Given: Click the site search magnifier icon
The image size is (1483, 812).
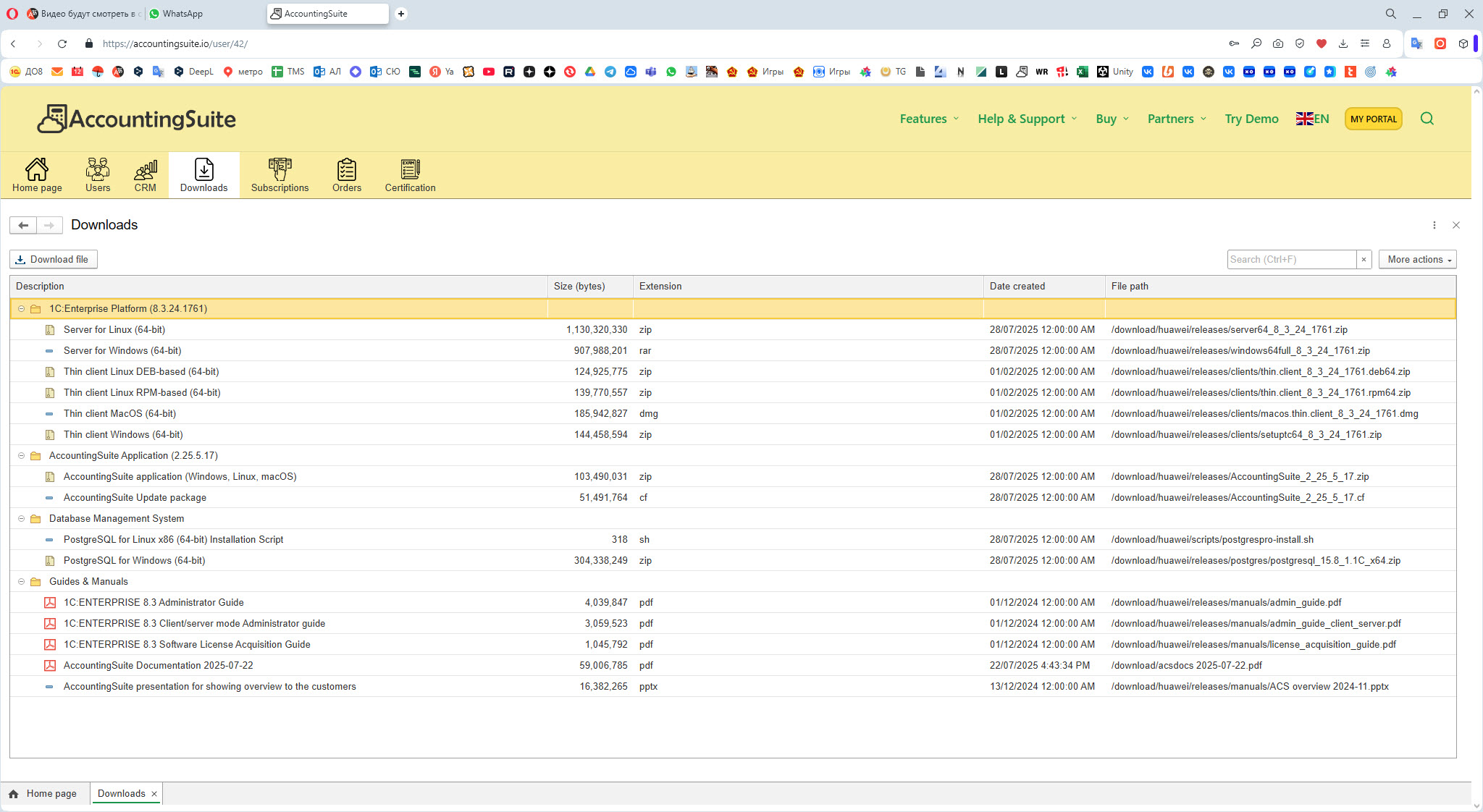Looking at the screenshot, I should pos(1427,119).
